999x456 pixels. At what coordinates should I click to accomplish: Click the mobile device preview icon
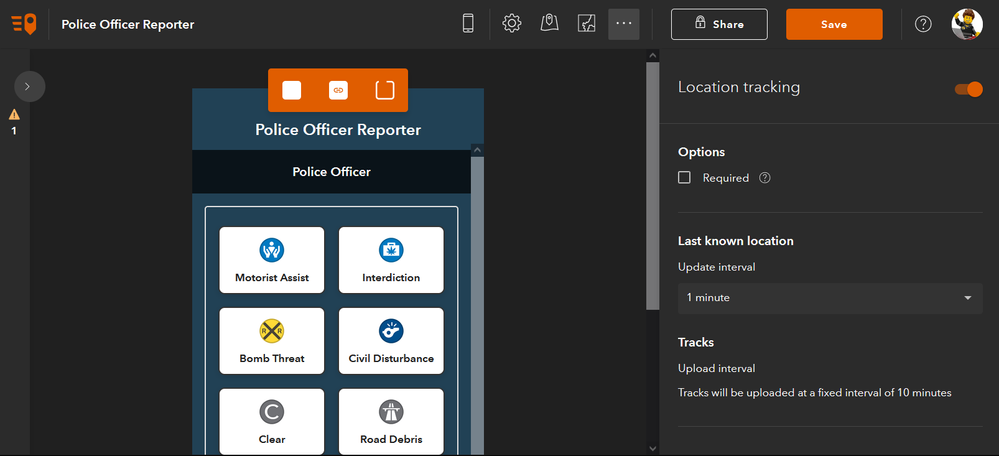pyautogui.click(x=468, y=24)
